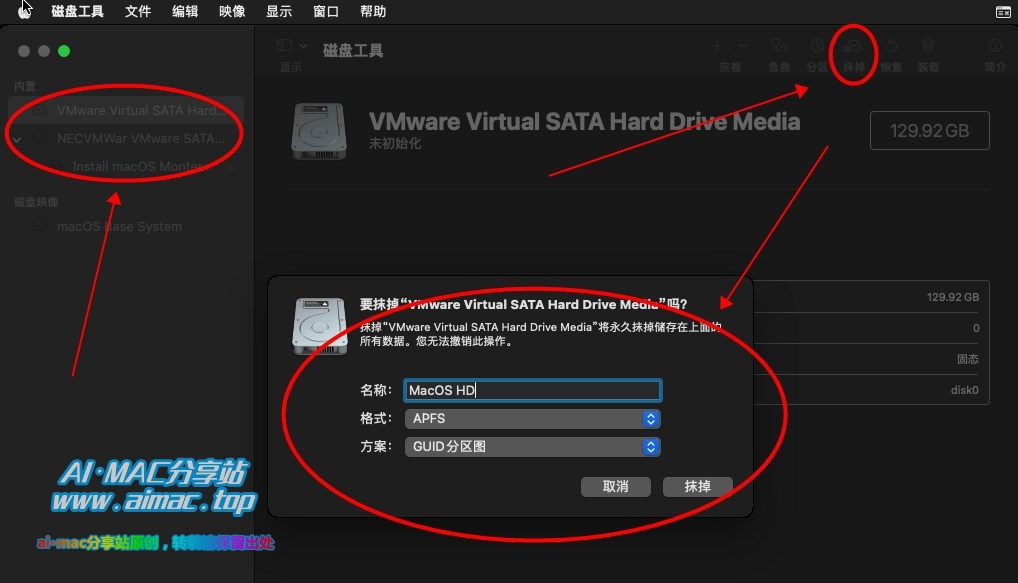Open the 磁盘工具 application menu
Image resolution: width=1018 pixels, height=583 pixels.
coord(77,11)
